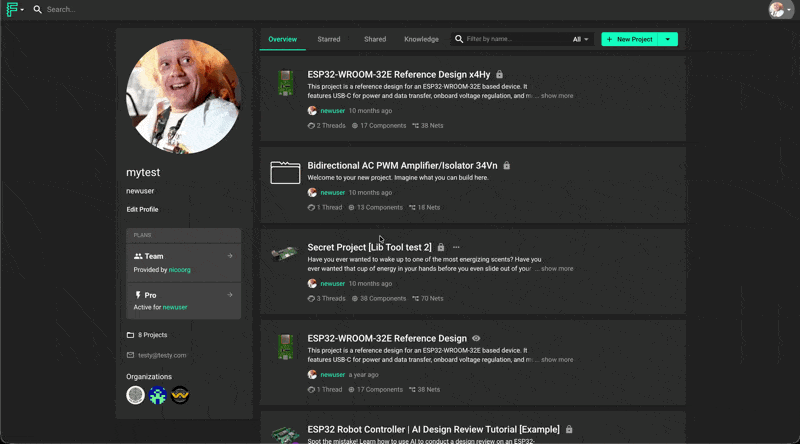Open the yellow W organization icon

[x=180, y=395]
